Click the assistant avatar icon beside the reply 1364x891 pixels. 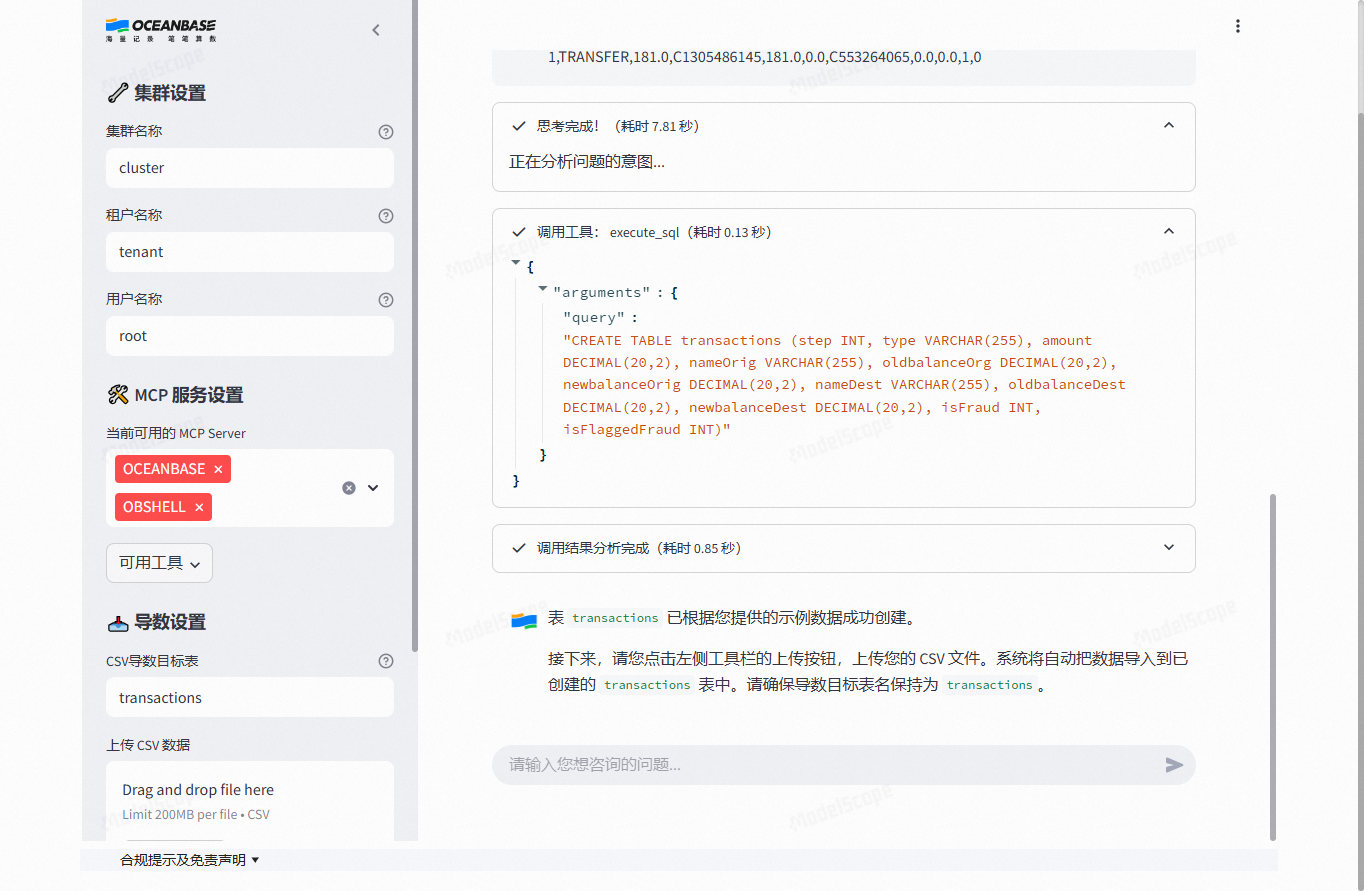pos(524,619)
